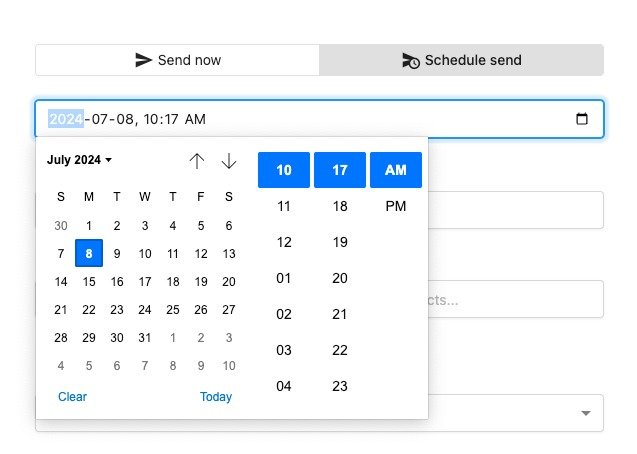Image resolution: width=637 pixels, height=454 pixels.
Task: Click the highlighted year 2024 in date field
Action: click(x=66, y=119)
